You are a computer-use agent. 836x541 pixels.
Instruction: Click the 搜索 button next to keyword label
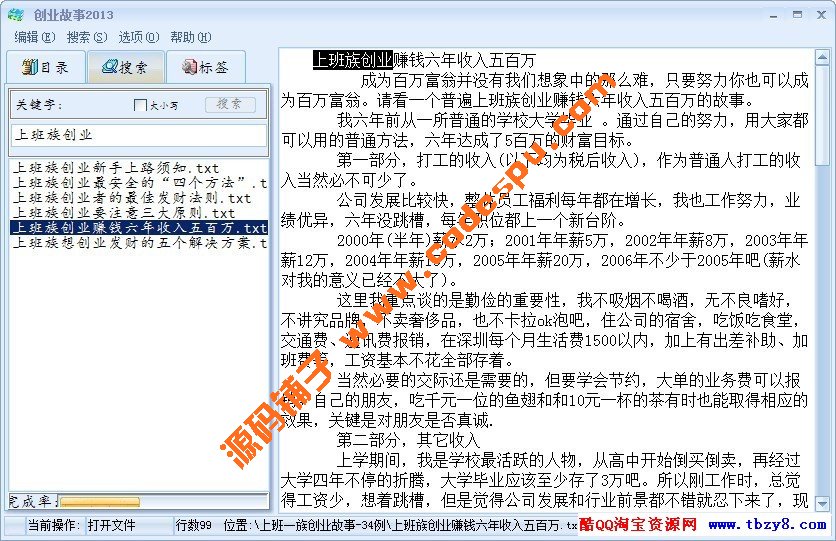coord(230,104)
